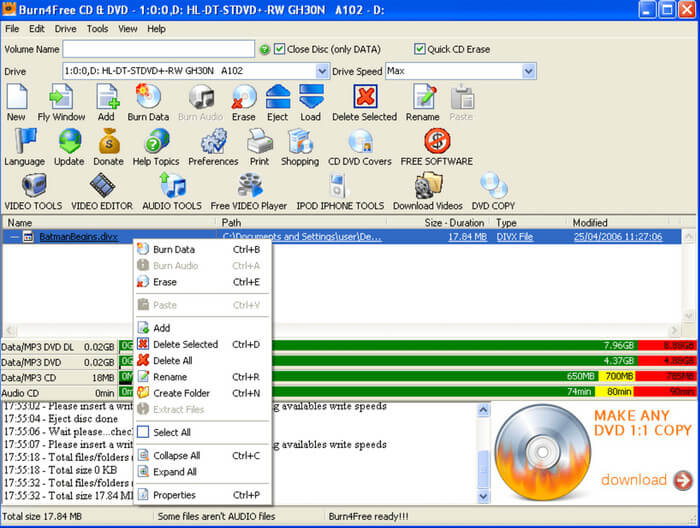The height and width of the screenshot is (528, 700).
Task: Open the Drive menu
Action: tap(66, 29)
